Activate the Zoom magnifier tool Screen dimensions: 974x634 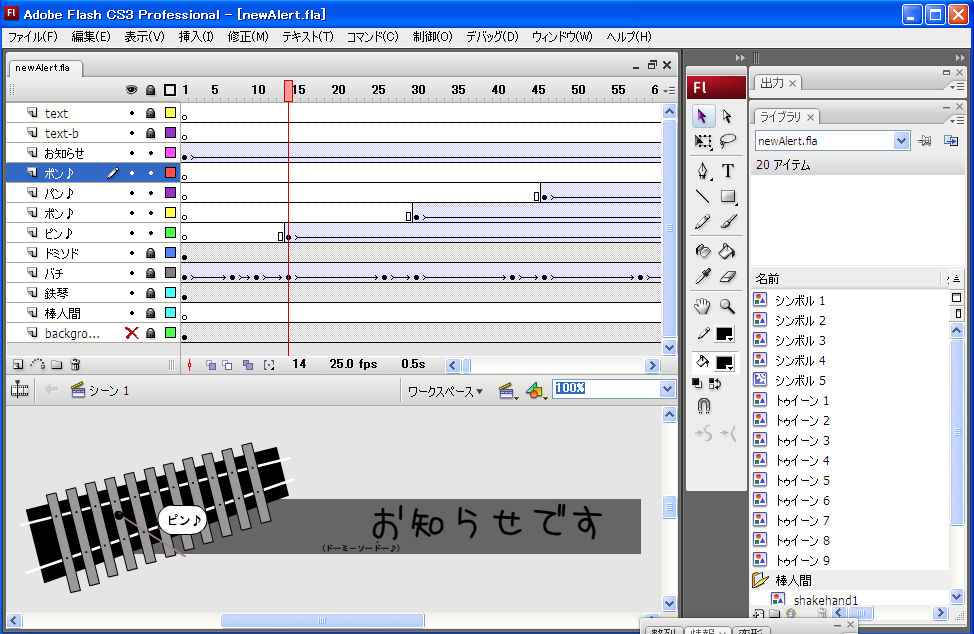[728, 306]
